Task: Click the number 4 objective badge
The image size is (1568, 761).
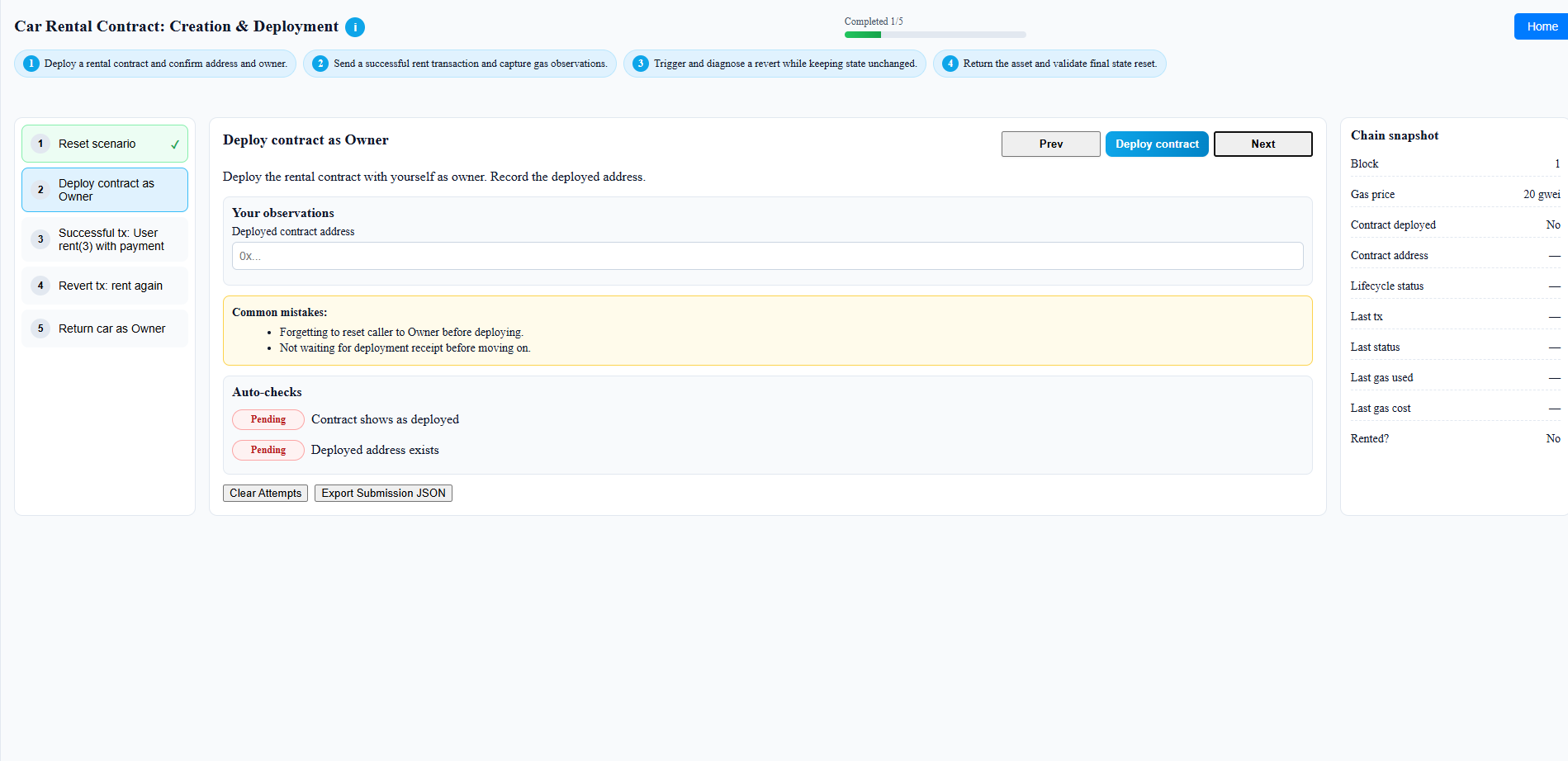Action: click(950, 64)
